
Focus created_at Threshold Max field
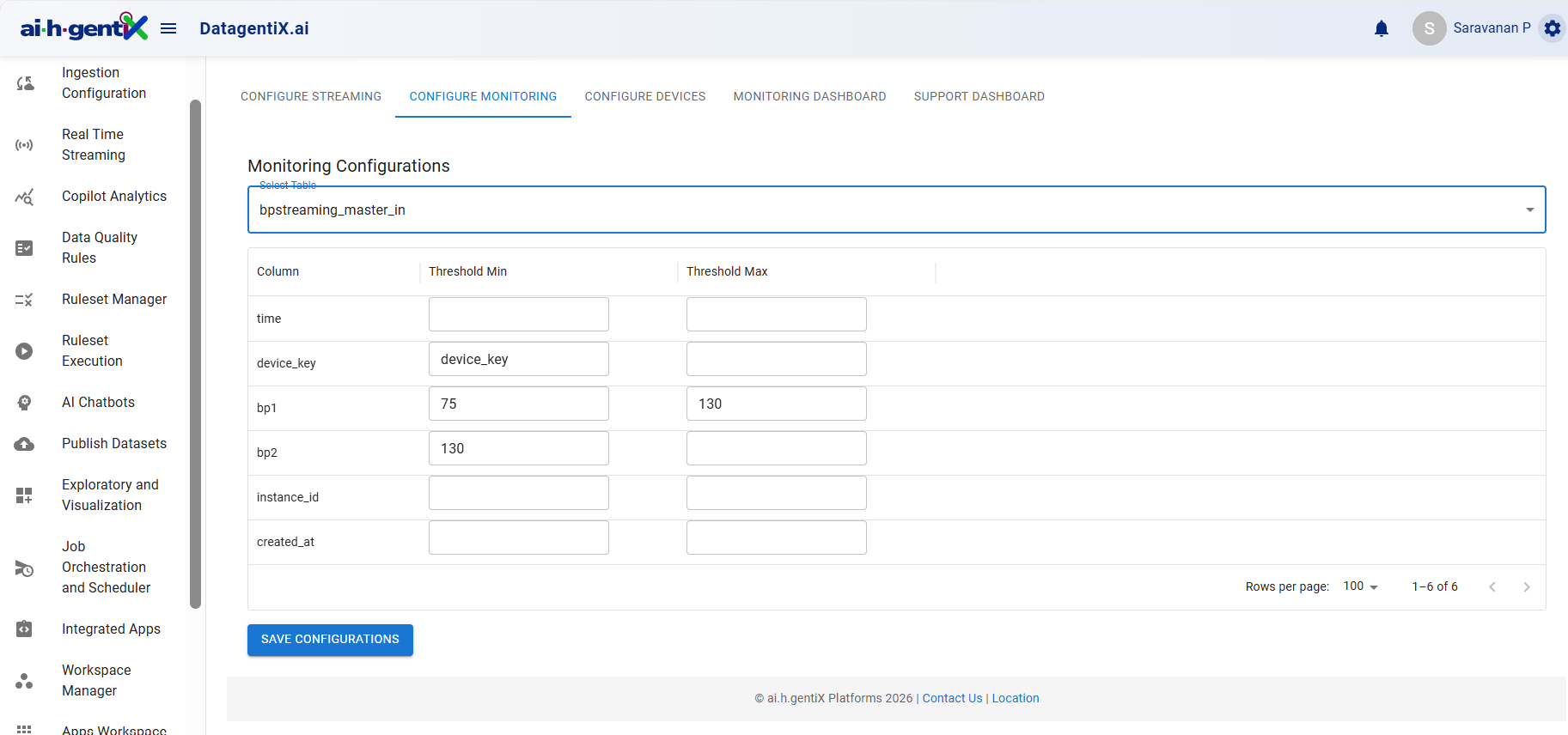(x=777, y=538)
